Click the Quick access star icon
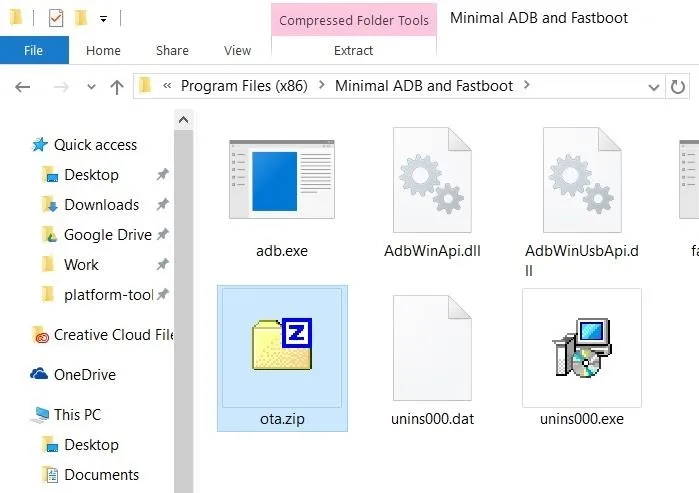The width and height of the screenshot is (699, 493). click(x=40, y=144)
